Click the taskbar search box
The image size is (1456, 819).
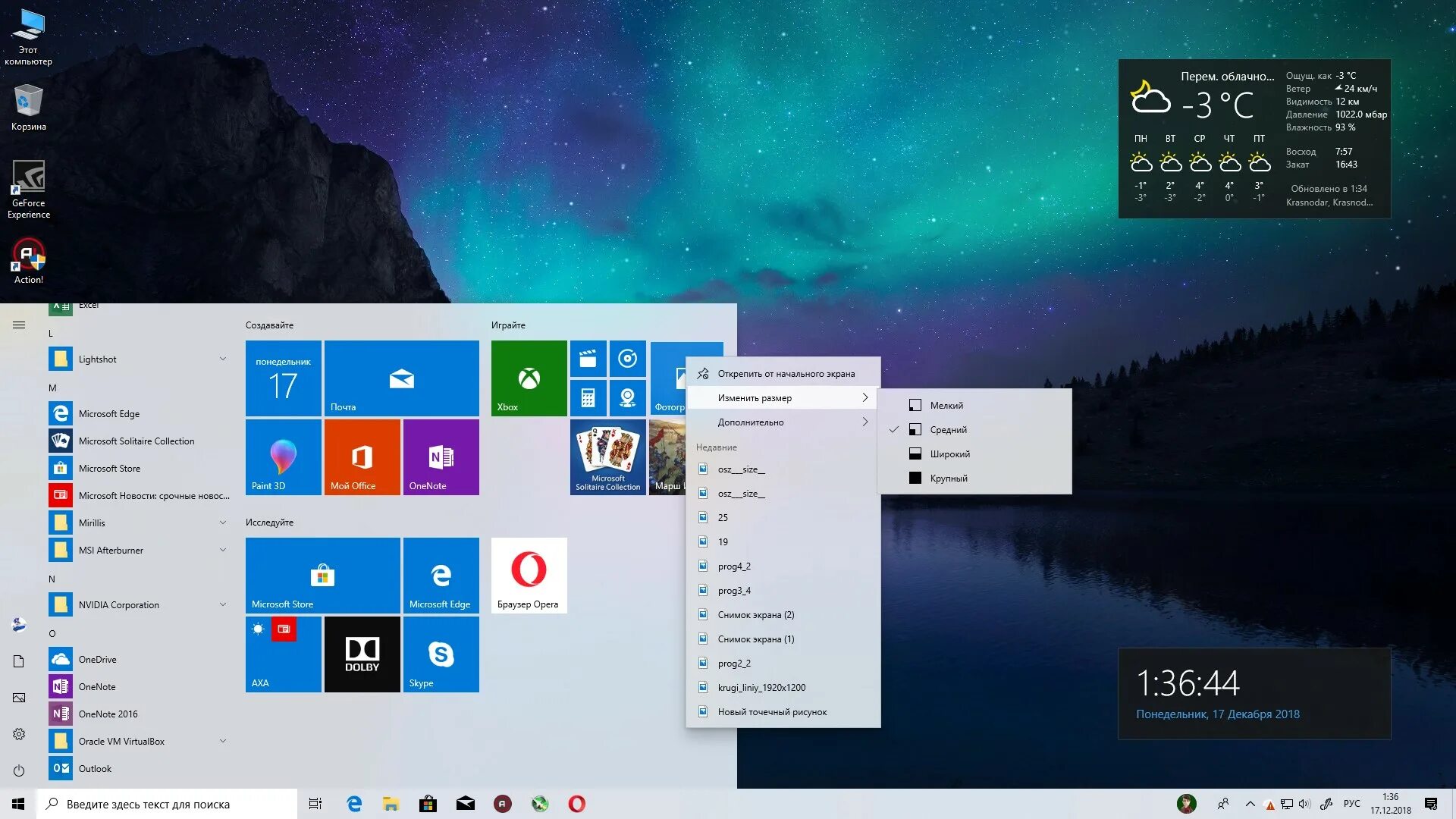[x=167, y=804]
